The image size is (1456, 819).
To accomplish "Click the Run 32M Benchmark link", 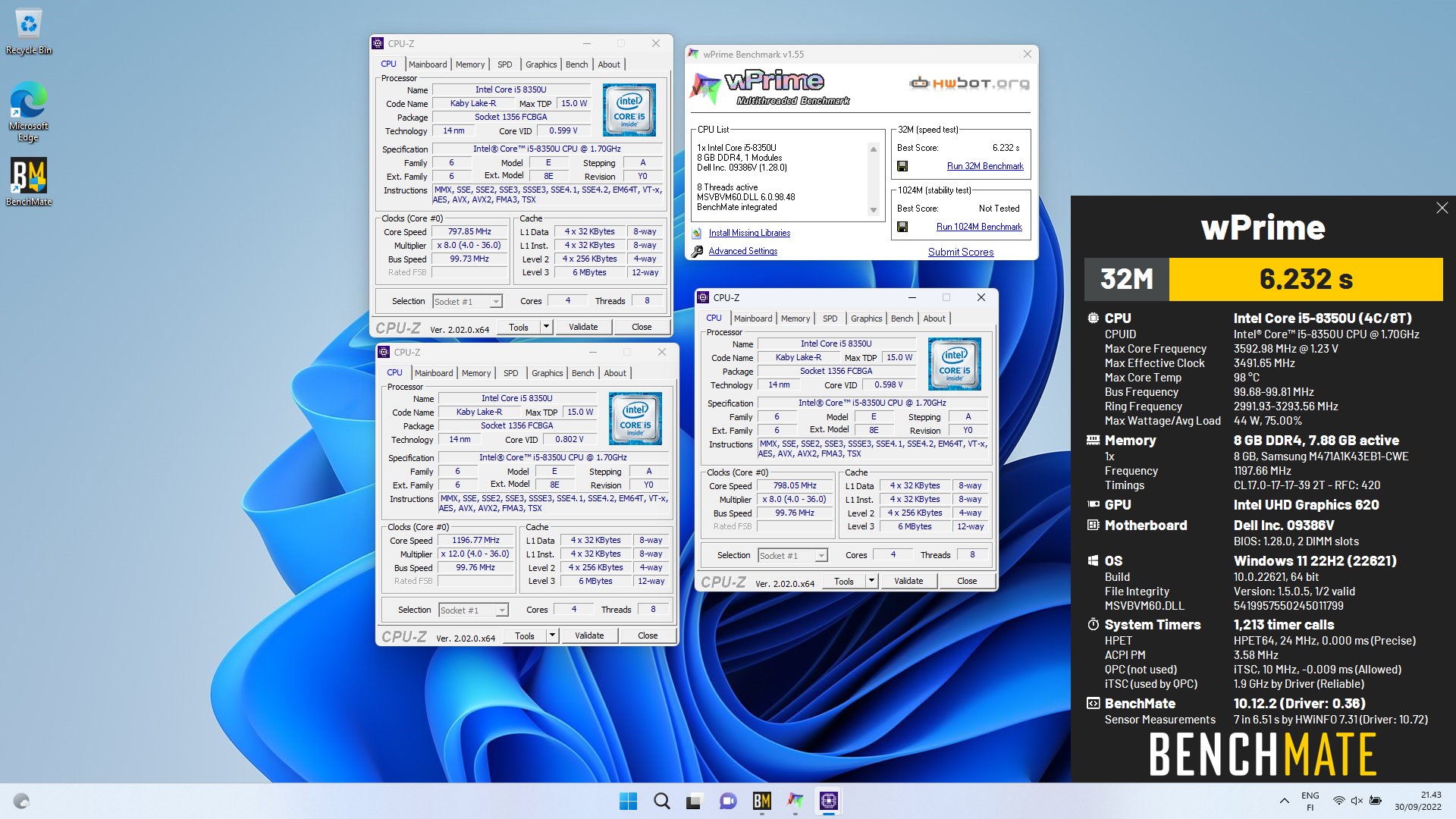I will [985, 166].
